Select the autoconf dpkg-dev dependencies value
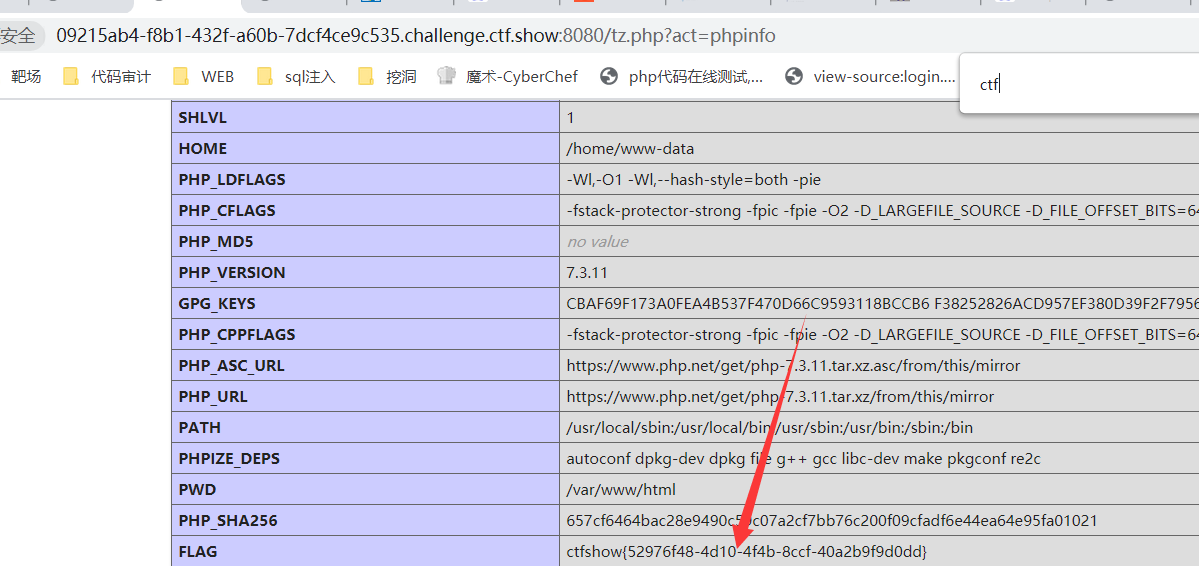The width and height of the screenshot is (1199, 566). [x=804, y=458]
